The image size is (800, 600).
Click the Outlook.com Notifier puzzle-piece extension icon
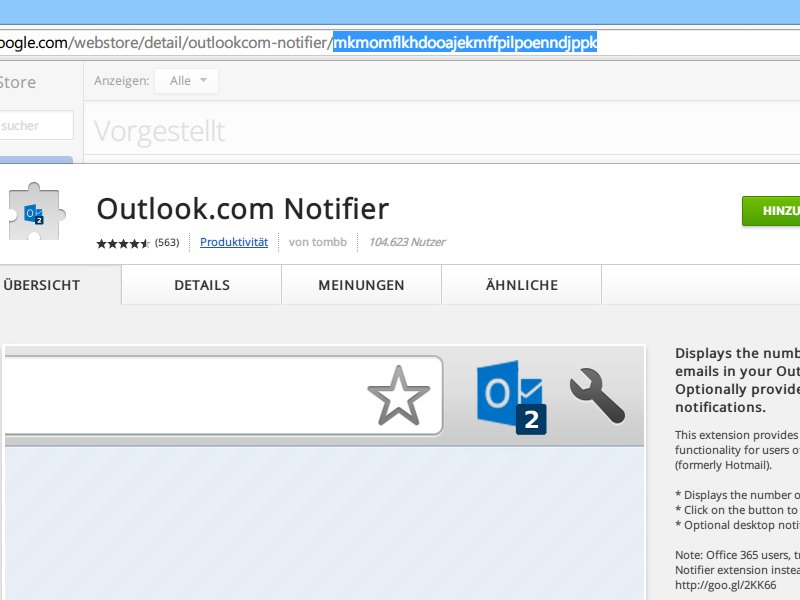pos(37,212)
